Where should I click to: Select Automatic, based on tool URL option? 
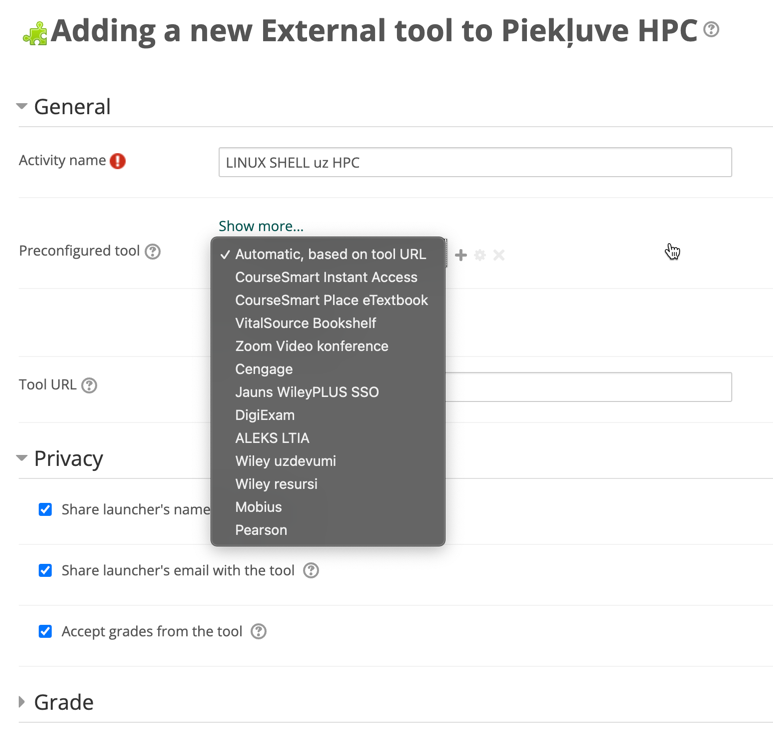[328, 254]
